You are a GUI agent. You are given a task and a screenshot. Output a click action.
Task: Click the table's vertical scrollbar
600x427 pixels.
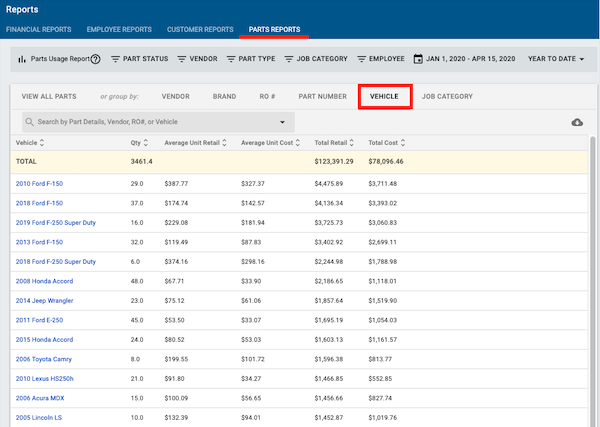point(593,281)
